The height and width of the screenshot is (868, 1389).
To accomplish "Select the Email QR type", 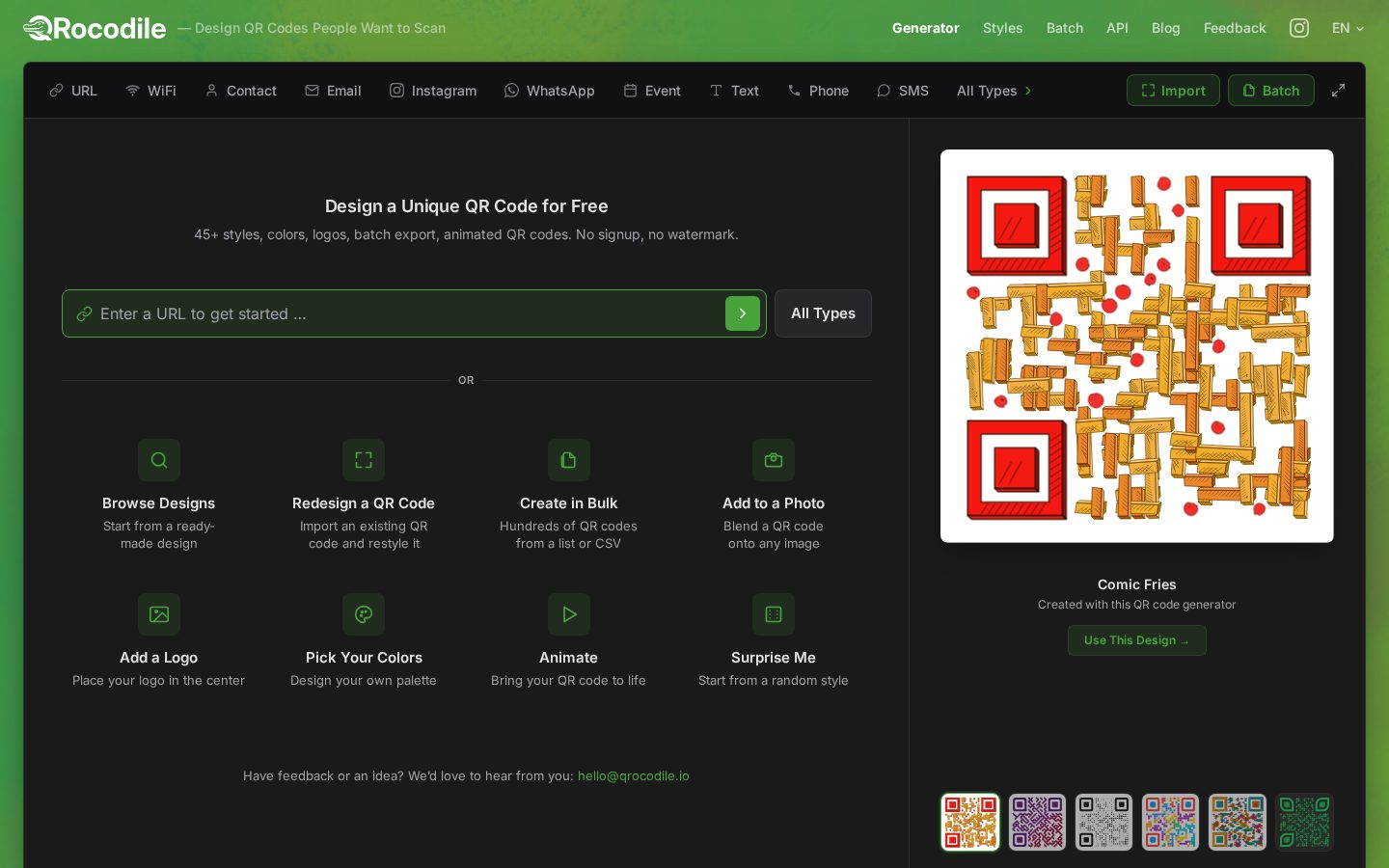I will coord(333,91).
